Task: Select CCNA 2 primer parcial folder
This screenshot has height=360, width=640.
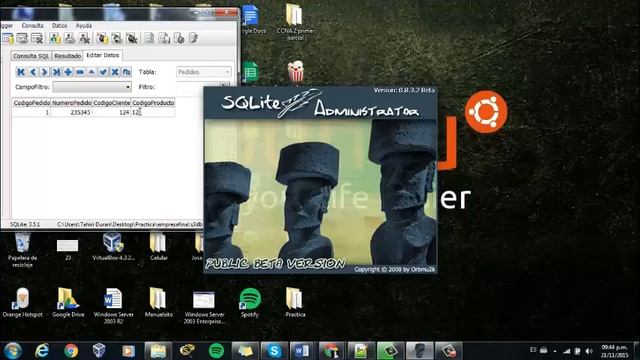Action: click(x=295, y=22)
